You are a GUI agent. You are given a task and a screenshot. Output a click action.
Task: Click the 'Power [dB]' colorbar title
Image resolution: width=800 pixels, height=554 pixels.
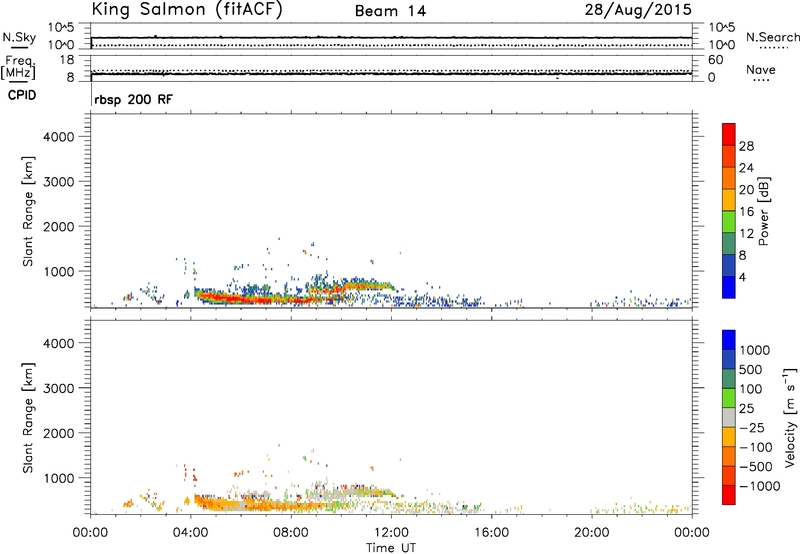(763, 211)
